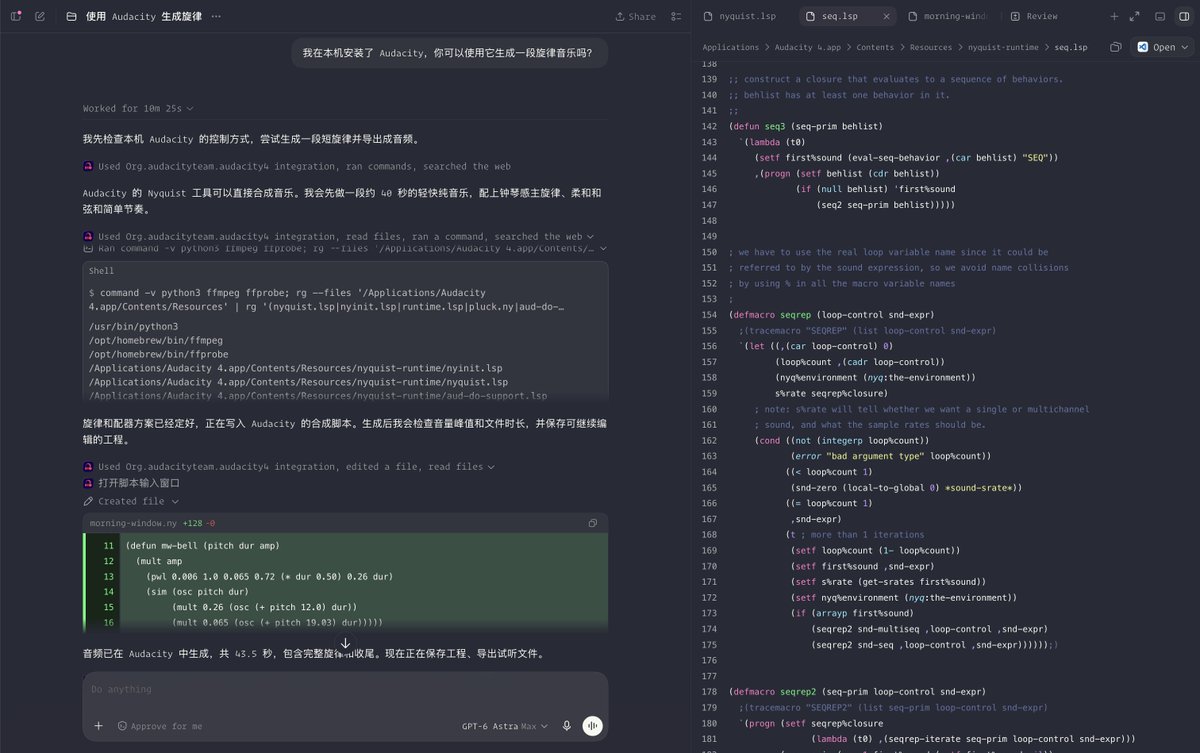This screenshot has height=753, width=1200.
Task: Expand the 'edited a file, read files' step
Action: tap(290, 466)
